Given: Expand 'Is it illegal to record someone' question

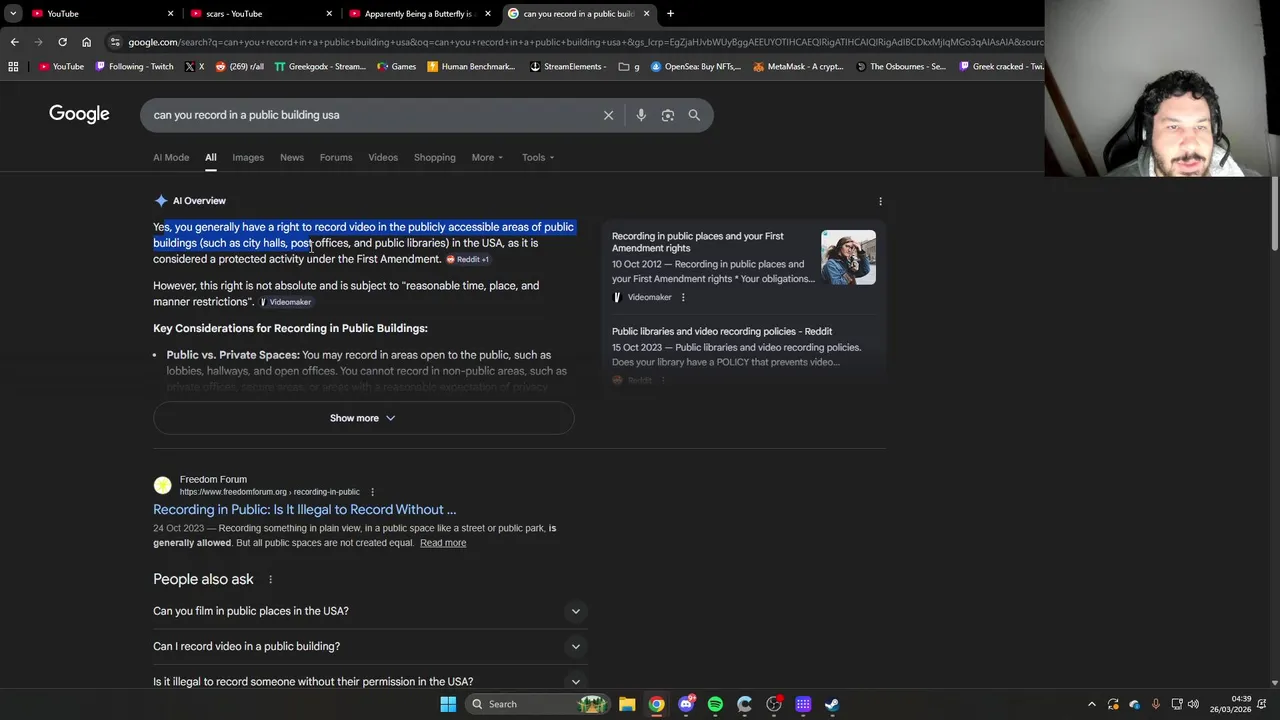Looking at the screenshot, I should 370,681.
